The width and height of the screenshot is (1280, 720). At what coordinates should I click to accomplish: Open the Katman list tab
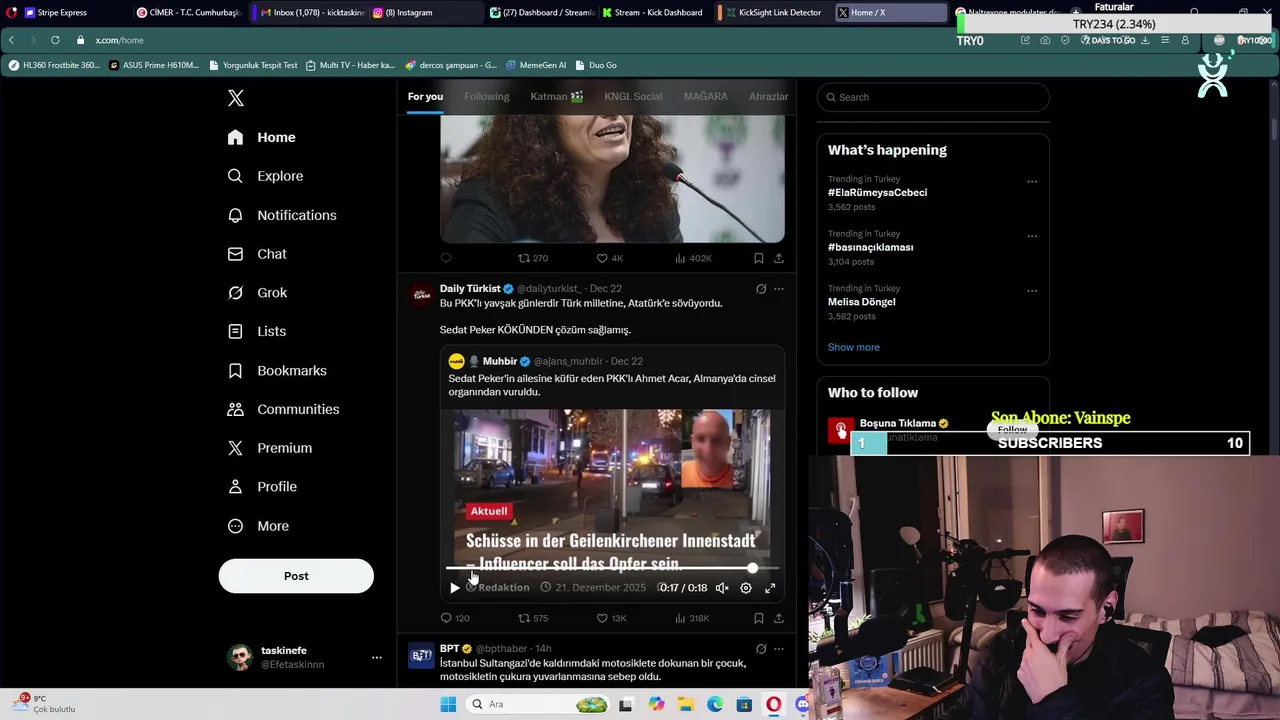point(557,96)
